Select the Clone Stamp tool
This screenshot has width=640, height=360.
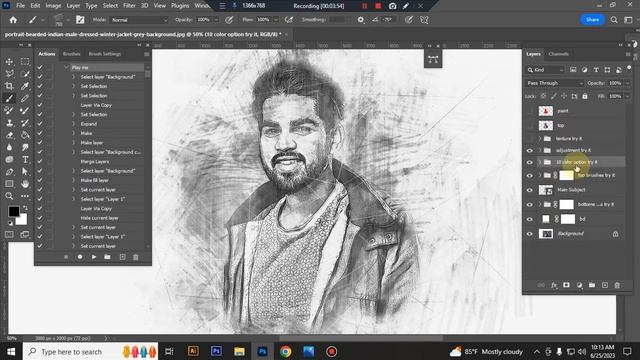[x=9, y=123]
